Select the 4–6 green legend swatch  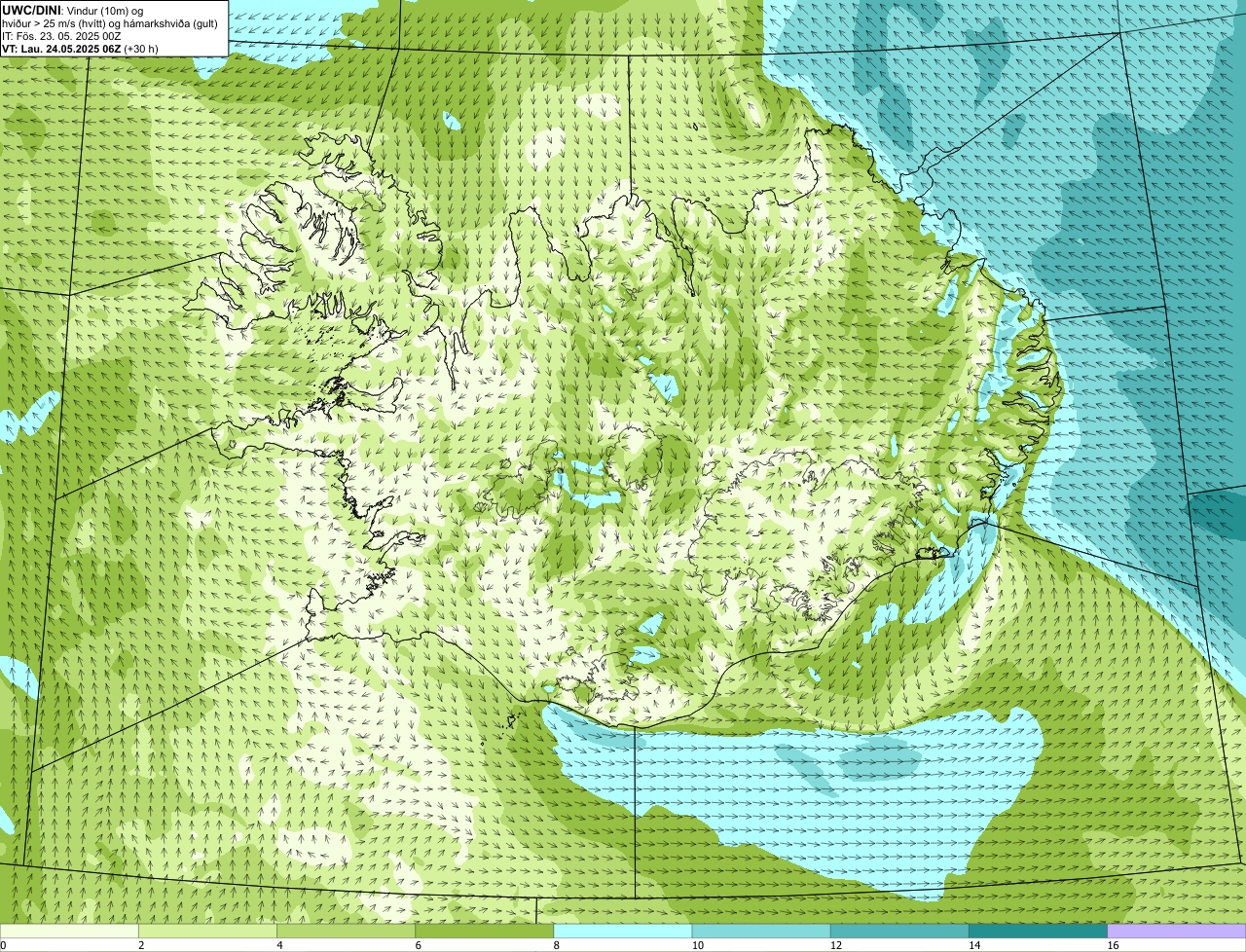click(346, 931)
